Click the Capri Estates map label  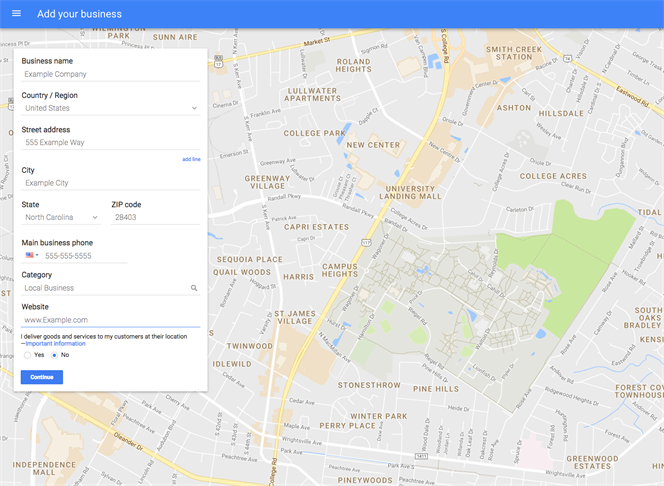coord(316,227)
